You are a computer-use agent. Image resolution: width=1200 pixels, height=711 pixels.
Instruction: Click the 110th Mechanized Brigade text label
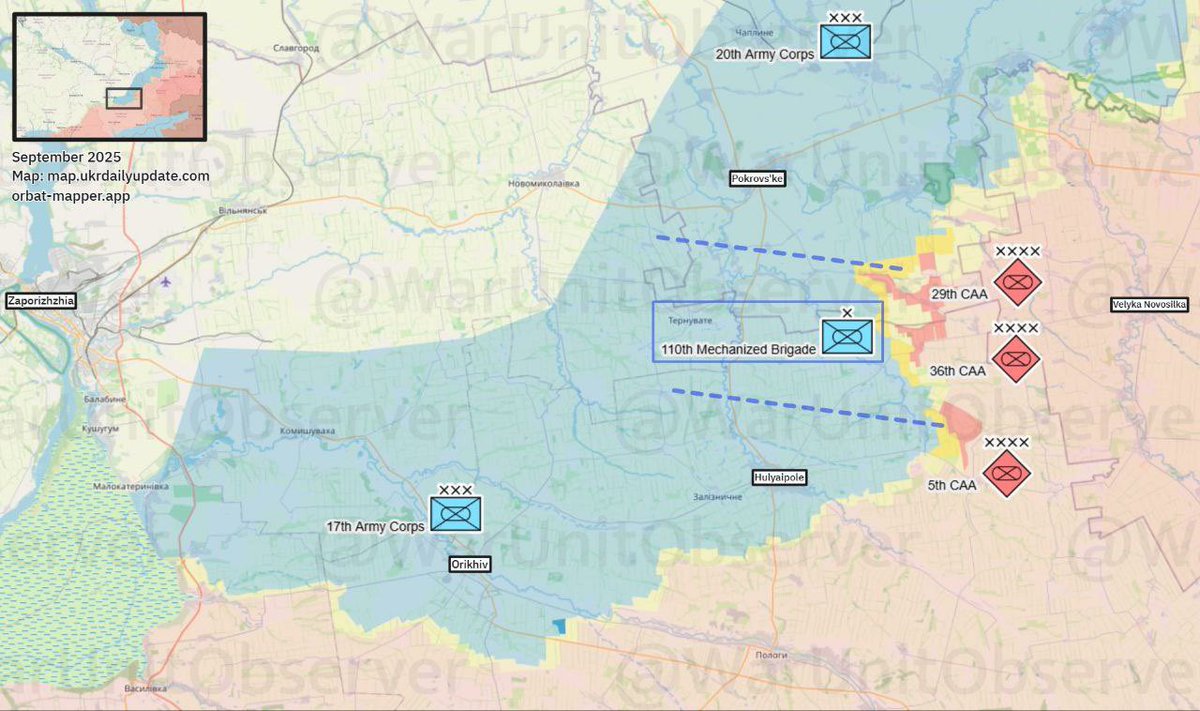(x=738, y=349)
